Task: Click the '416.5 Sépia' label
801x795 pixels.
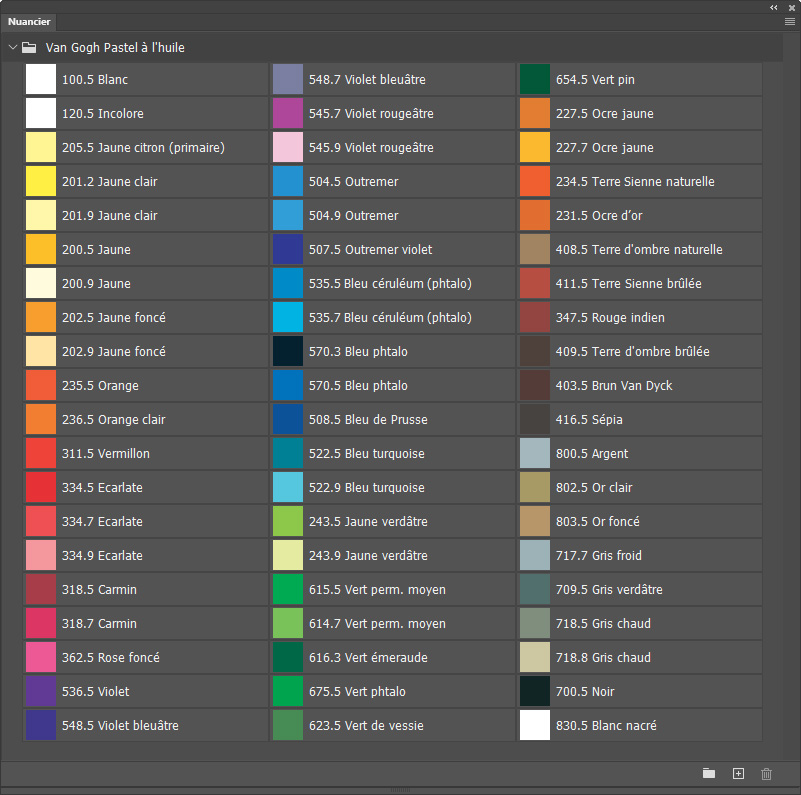Action: click(589, 419)
